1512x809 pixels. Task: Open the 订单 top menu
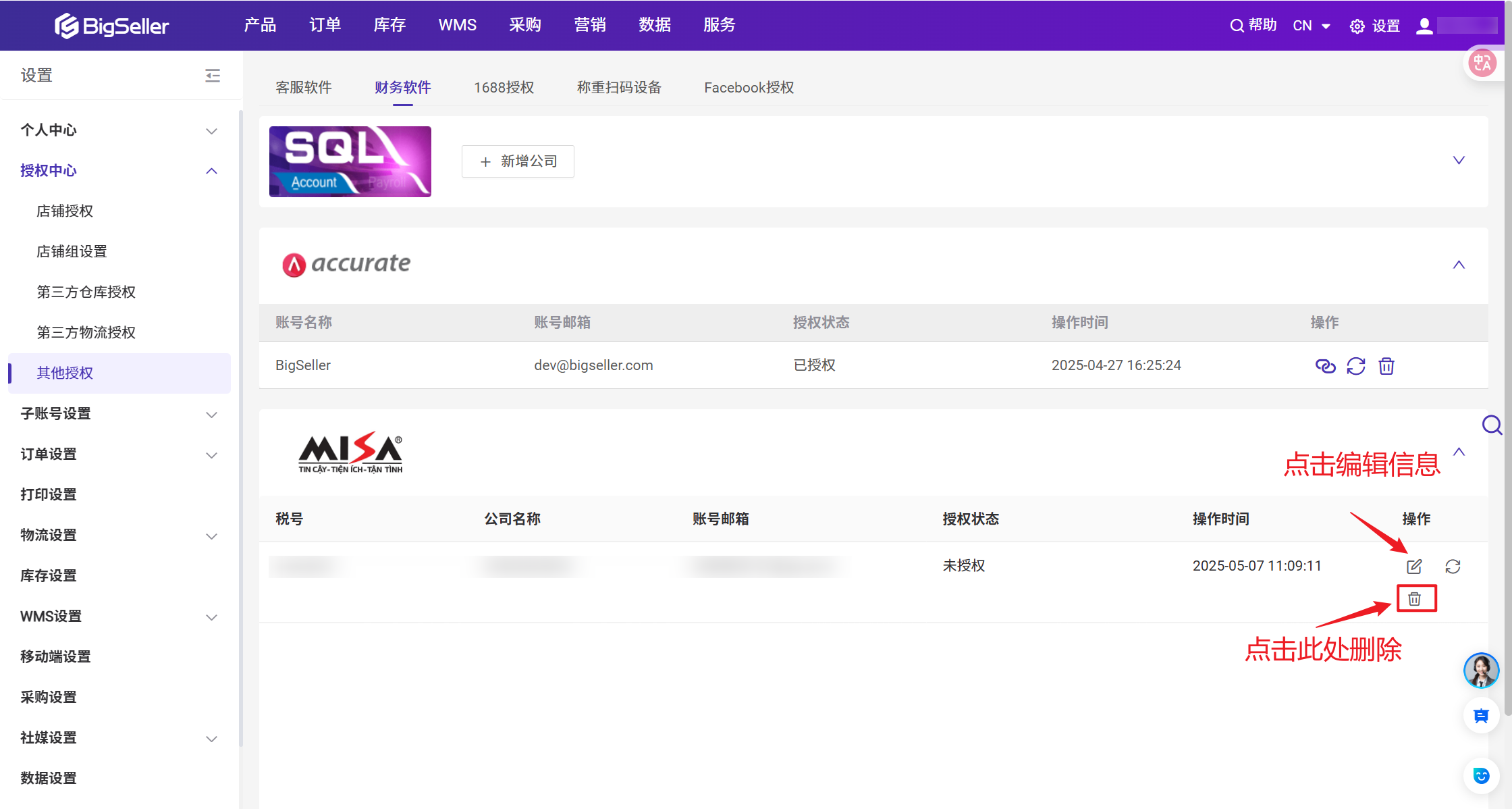[325, 25]
